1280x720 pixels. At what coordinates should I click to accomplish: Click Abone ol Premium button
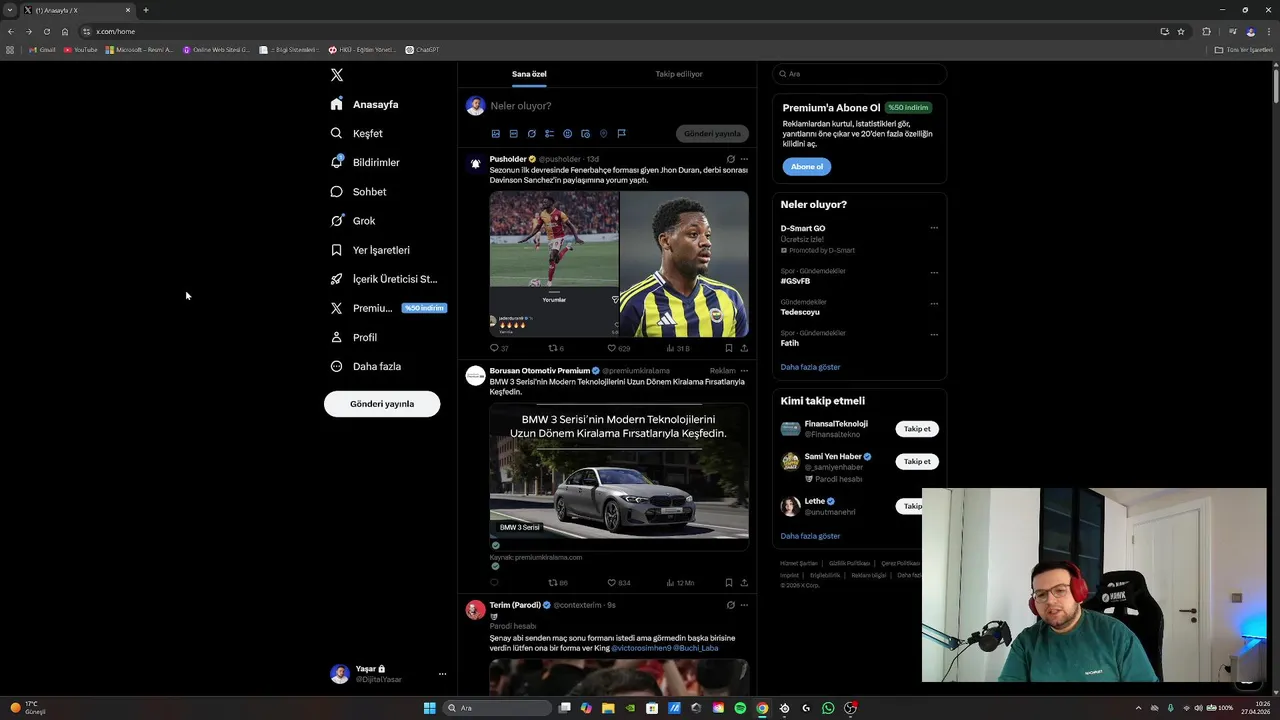click(807, 167)
